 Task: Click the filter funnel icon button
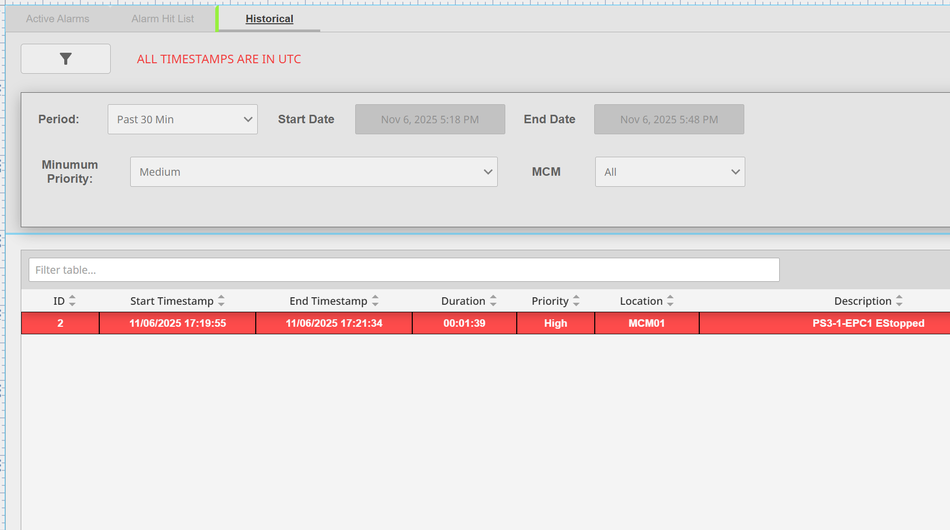[66, 59]
